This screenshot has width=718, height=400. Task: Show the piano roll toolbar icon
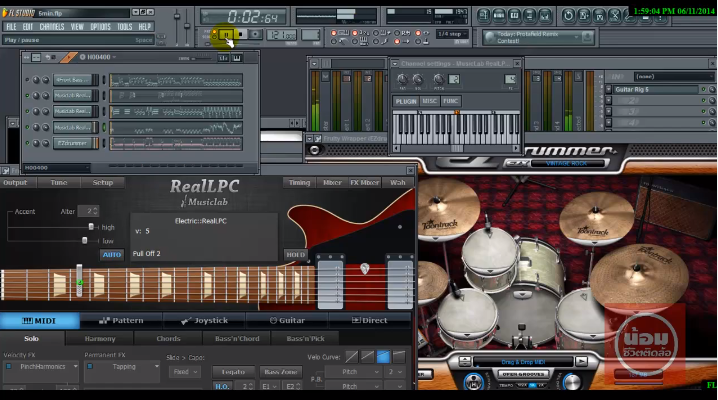pos(514,16)
